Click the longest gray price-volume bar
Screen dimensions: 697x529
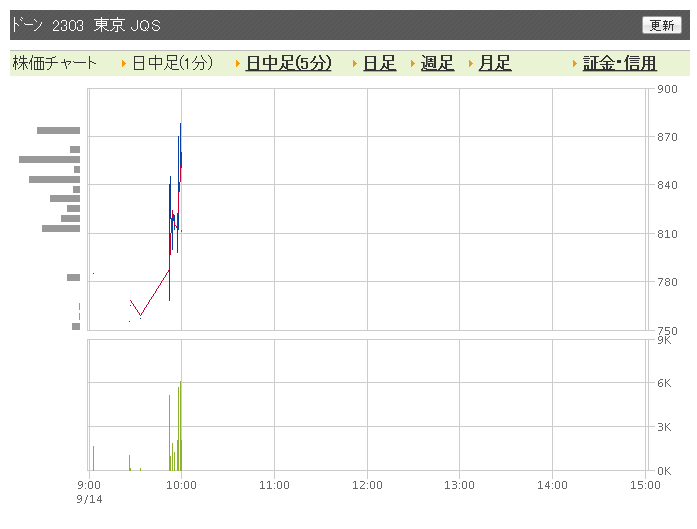pyautogui.click(x=49, y=159)
